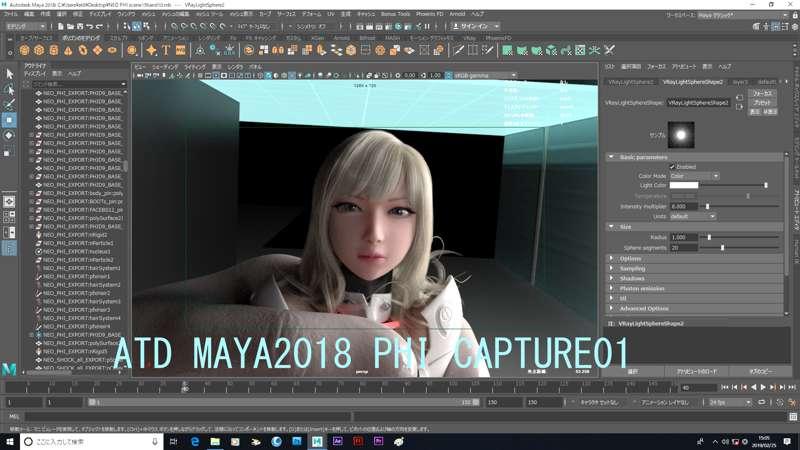The height and width of the screenshot is (450, 800).
Task: Expand the Advanced Options section
Action: 695,308
